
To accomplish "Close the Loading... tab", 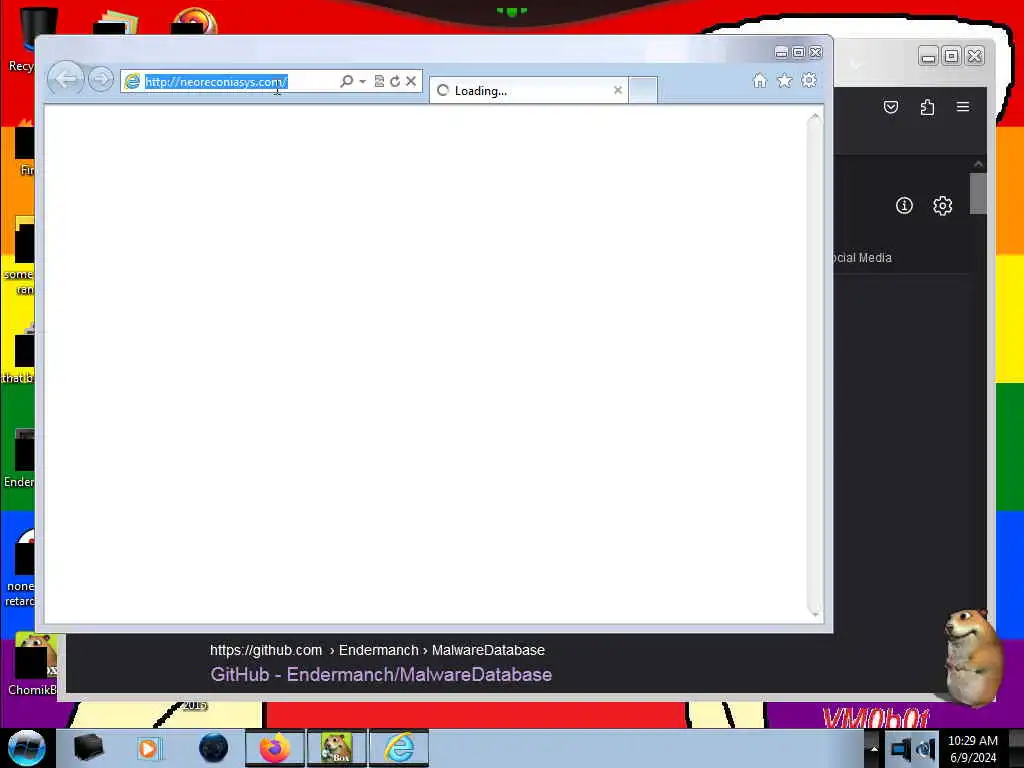I will click(x=618, y=90).
